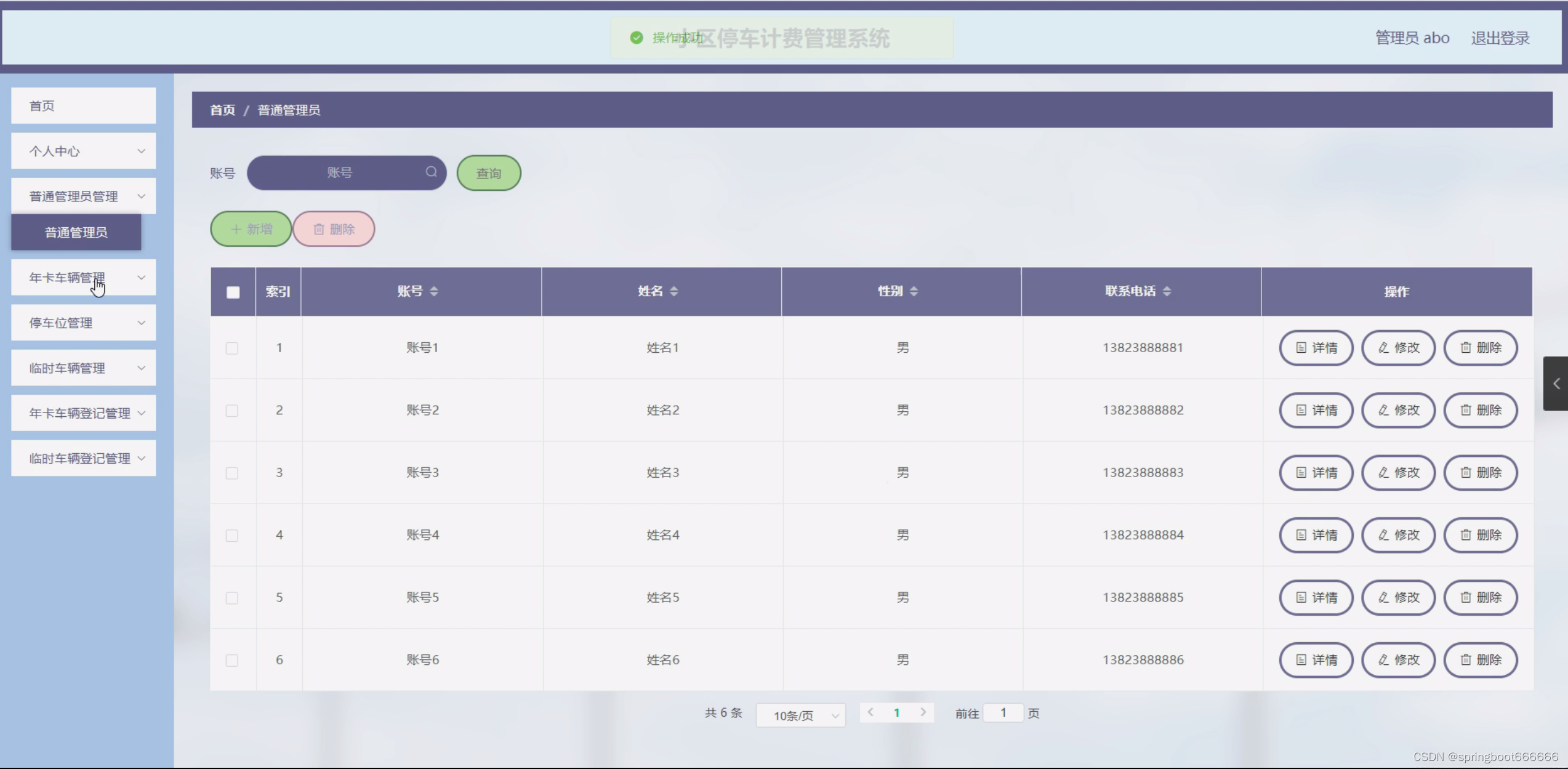Click the side panel collapse arrow tab
Image resolution: width=1568 pixels, height=769 pixels.
(x=1556, y=384)
